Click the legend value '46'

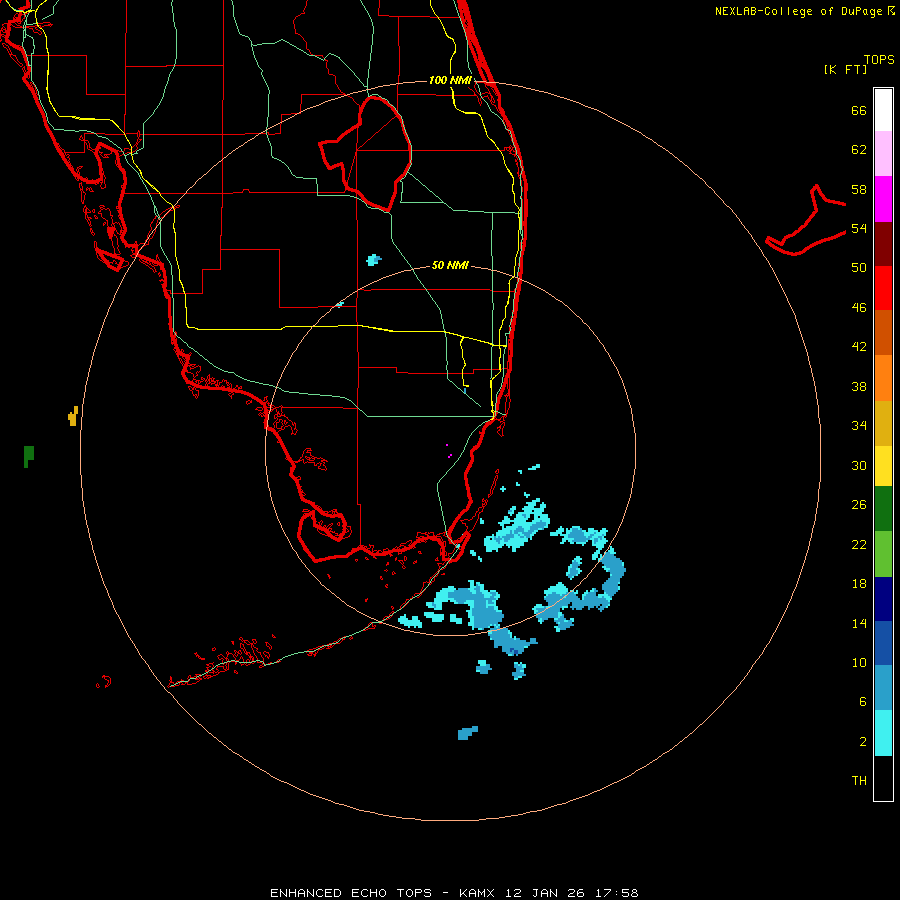(859, 308)
